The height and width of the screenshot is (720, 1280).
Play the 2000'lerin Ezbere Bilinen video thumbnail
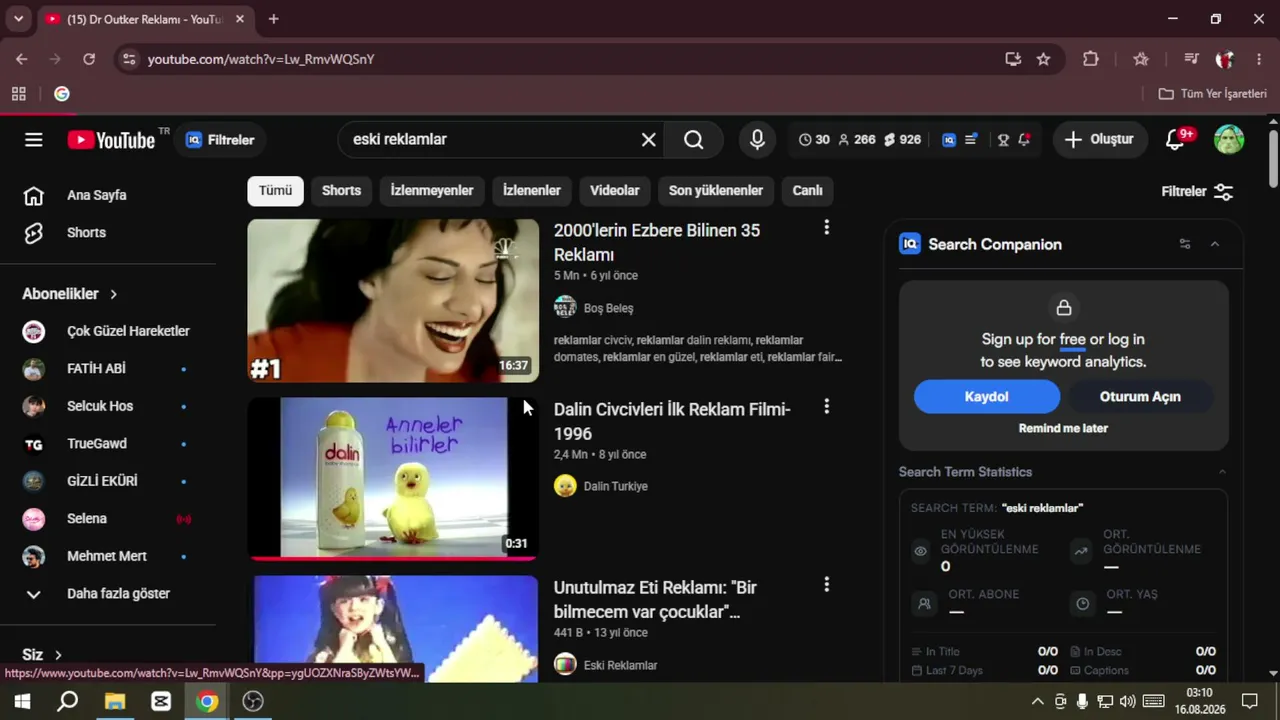(x=393, y=300)
